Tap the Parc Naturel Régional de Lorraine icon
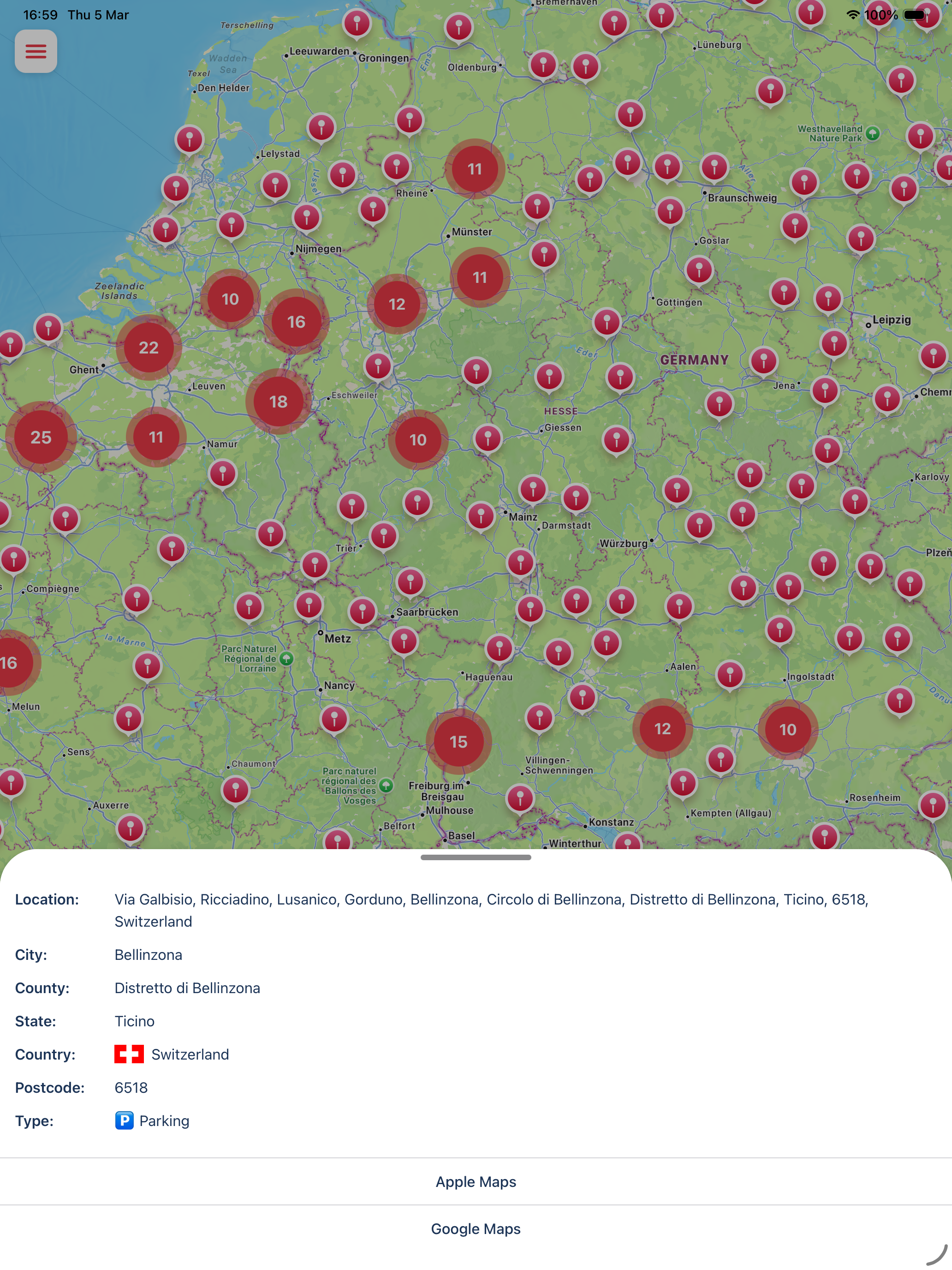The image size is (952, 1270). tap(286, 659)
